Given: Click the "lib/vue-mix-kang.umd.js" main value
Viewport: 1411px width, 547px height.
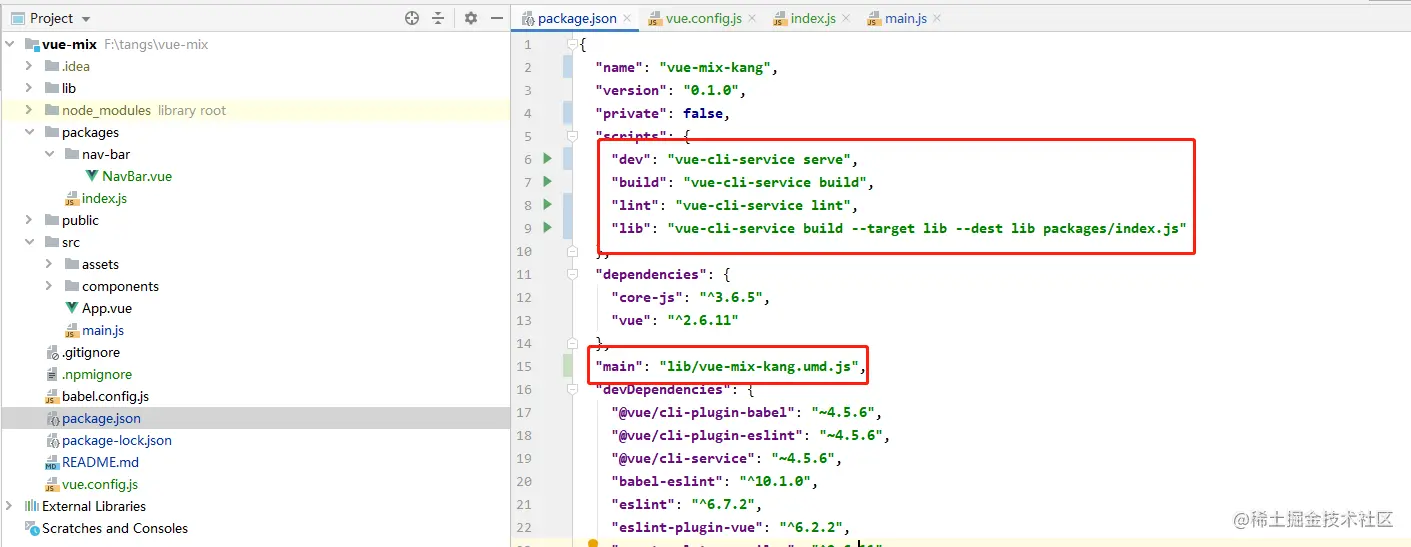Looking at the screenshot, I should 760,366.
